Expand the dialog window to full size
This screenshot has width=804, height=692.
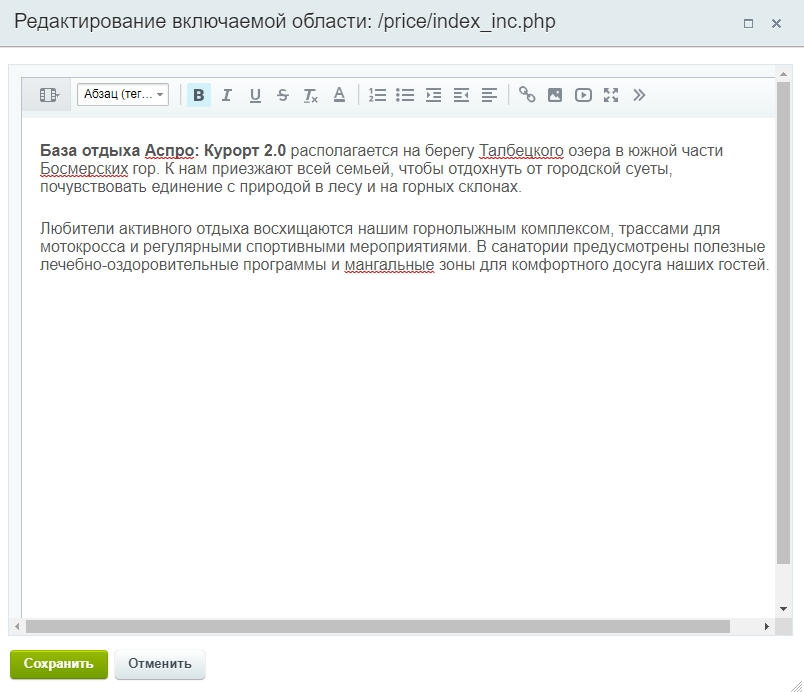click(748, 24)
